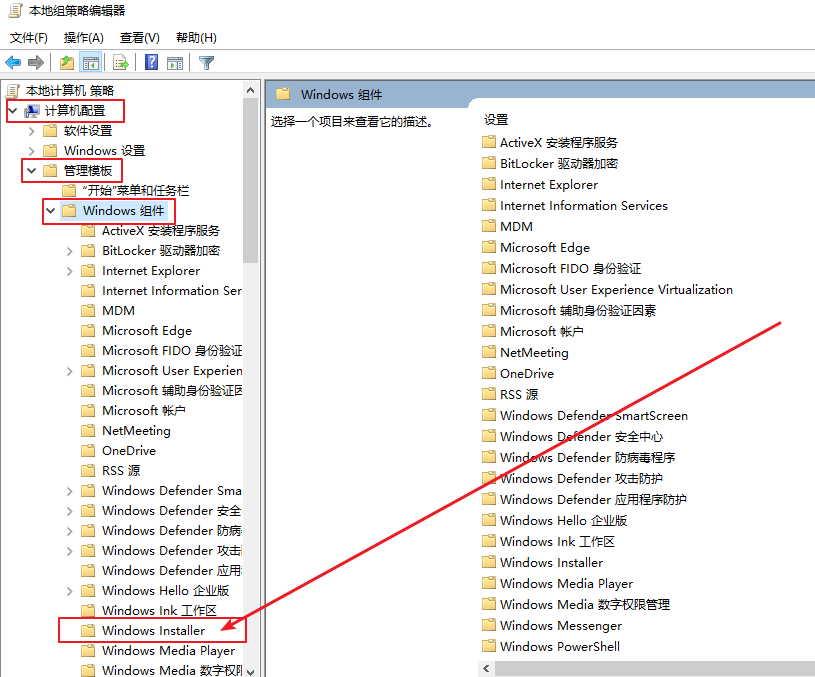815x677 pixels.
Task: Expand the Internet Explorer node in tree
Action: (69, 271)
